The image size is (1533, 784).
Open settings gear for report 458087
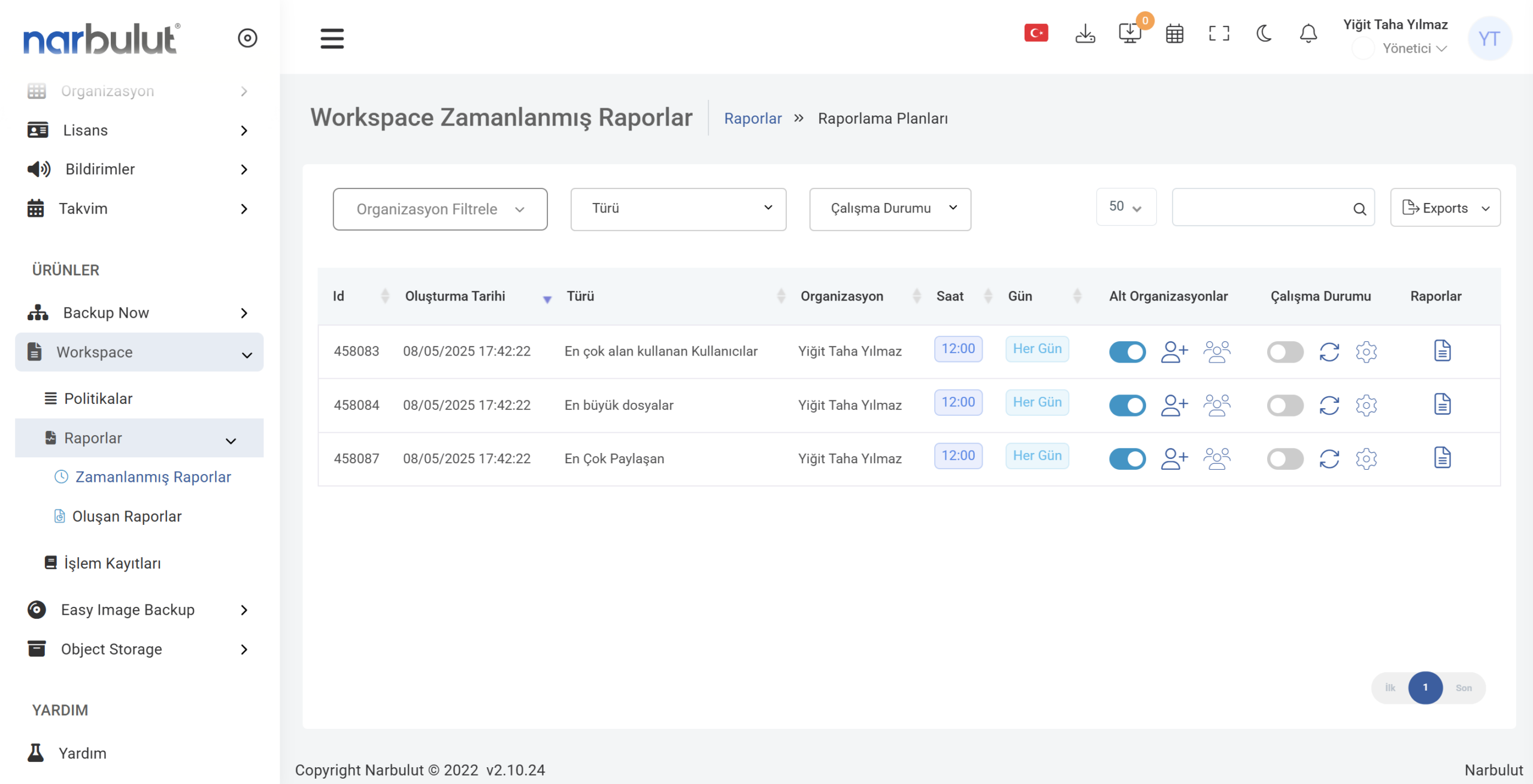coord(1366,459)
